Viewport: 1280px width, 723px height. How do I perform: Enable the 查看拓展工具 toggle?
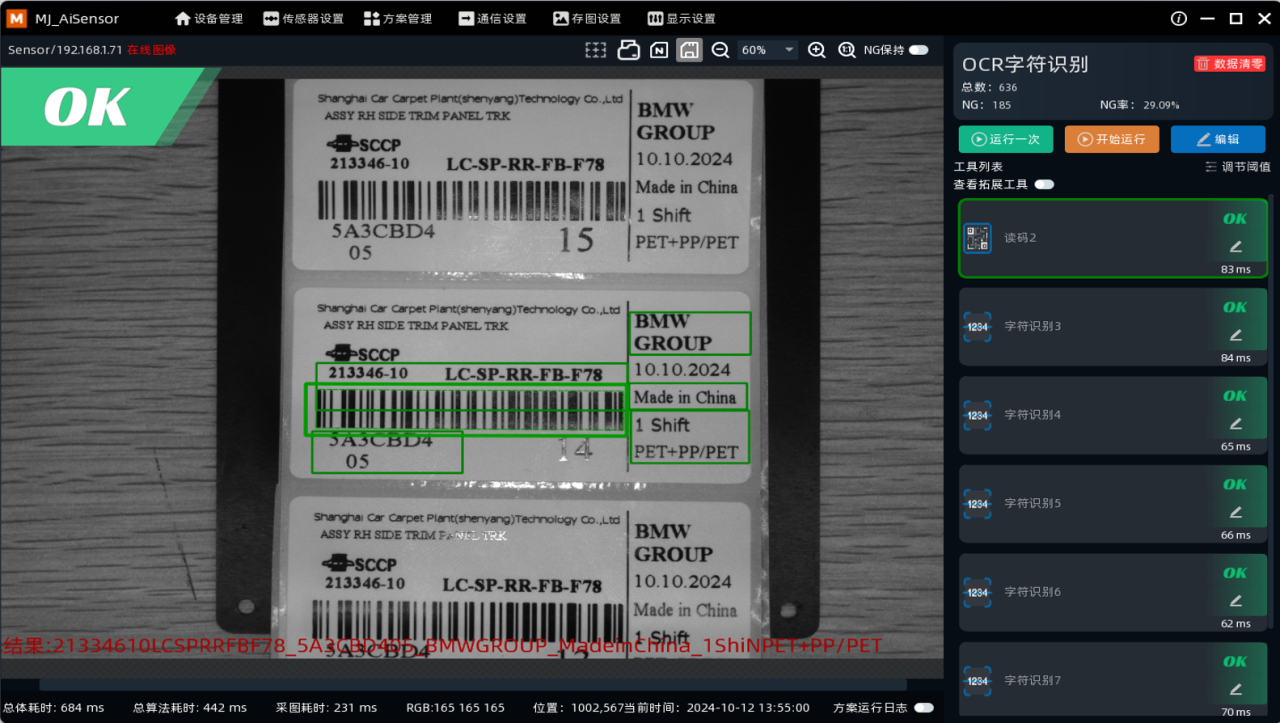pyautogui.click(x=1044, y=184)
